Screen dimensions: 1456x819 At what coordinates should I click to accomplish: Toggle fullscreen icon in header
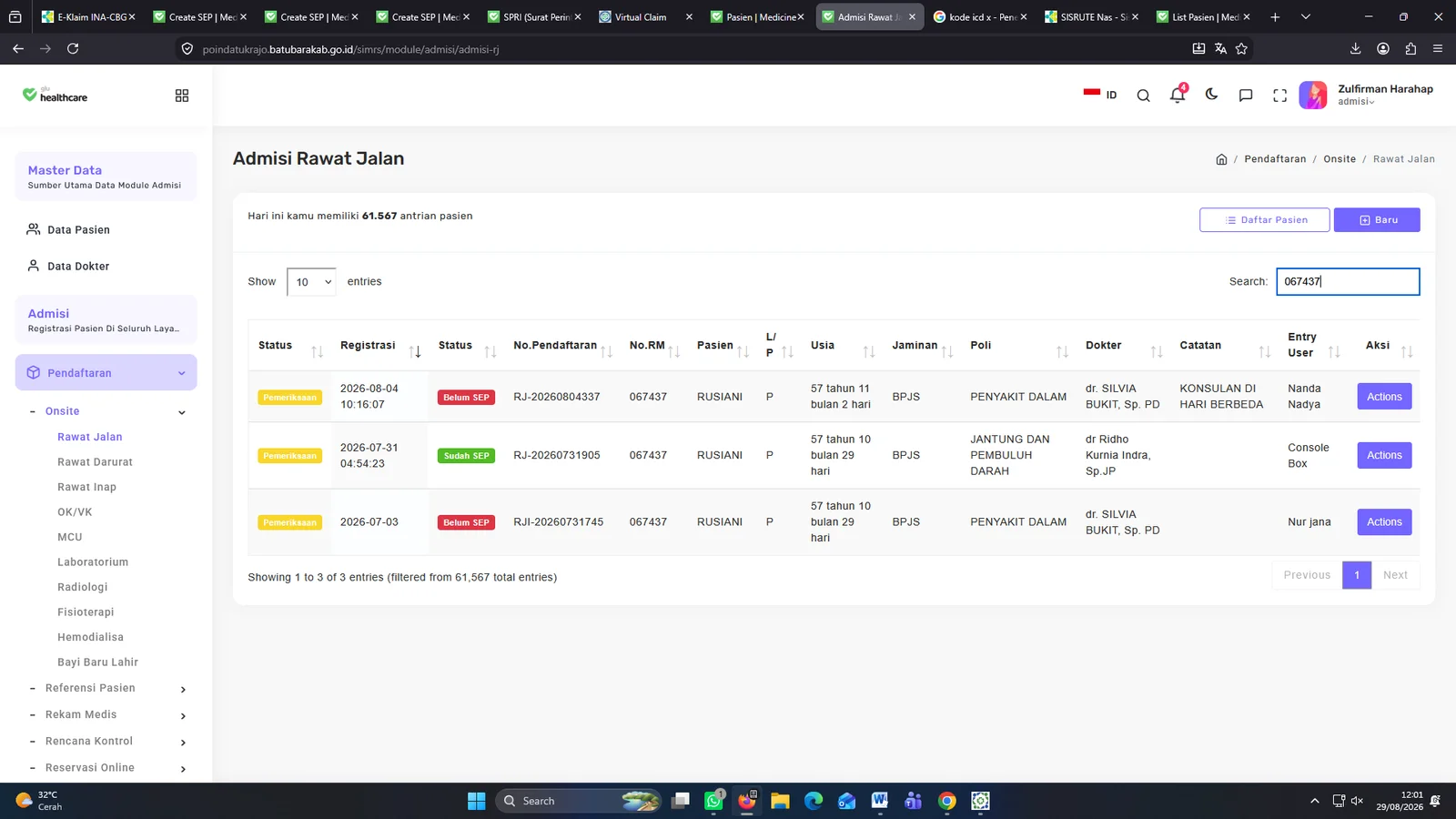1279,96
